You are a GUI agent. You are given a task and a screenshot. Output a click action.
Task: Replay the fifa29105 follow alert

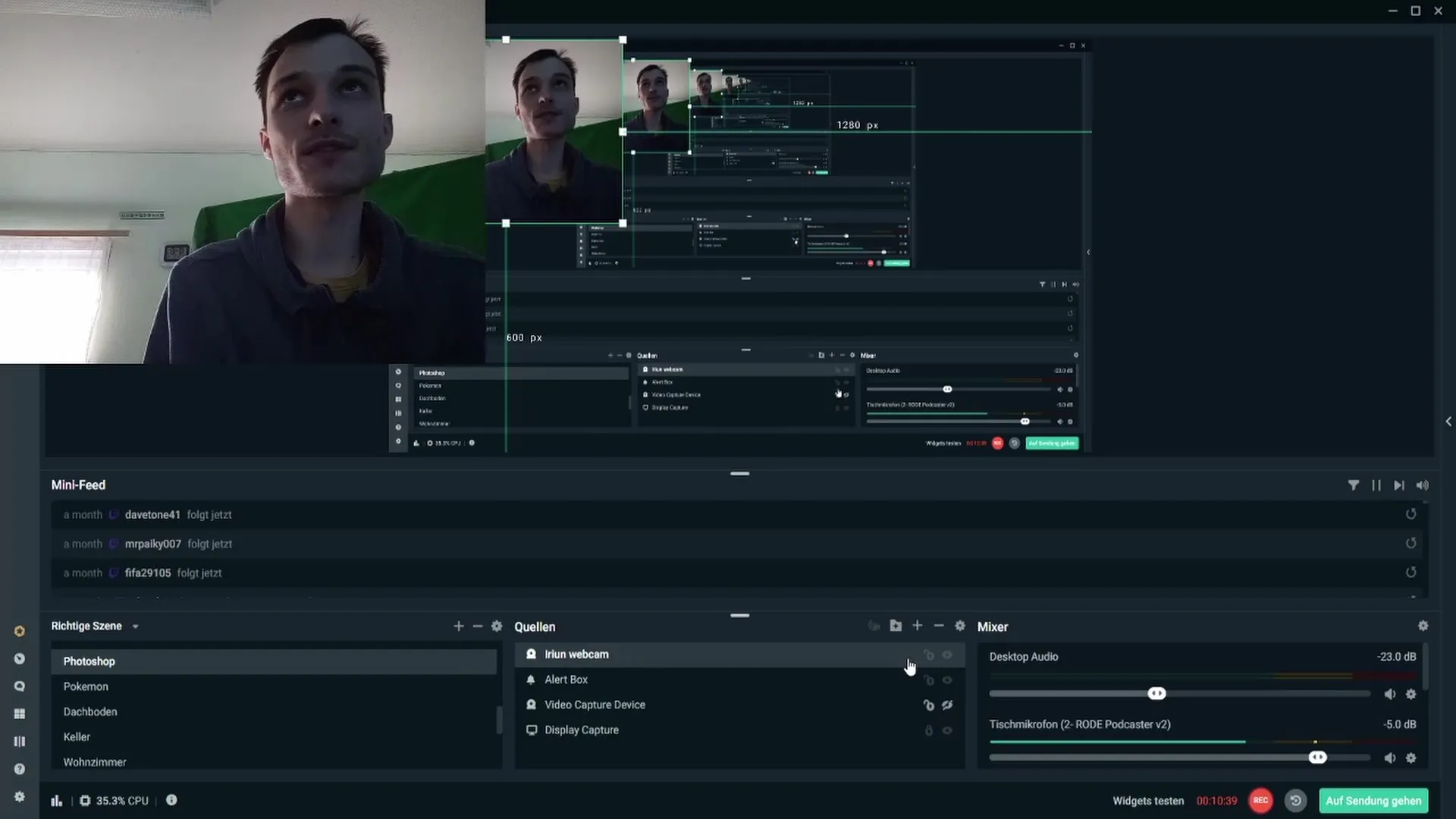(x=1410, y=573)
